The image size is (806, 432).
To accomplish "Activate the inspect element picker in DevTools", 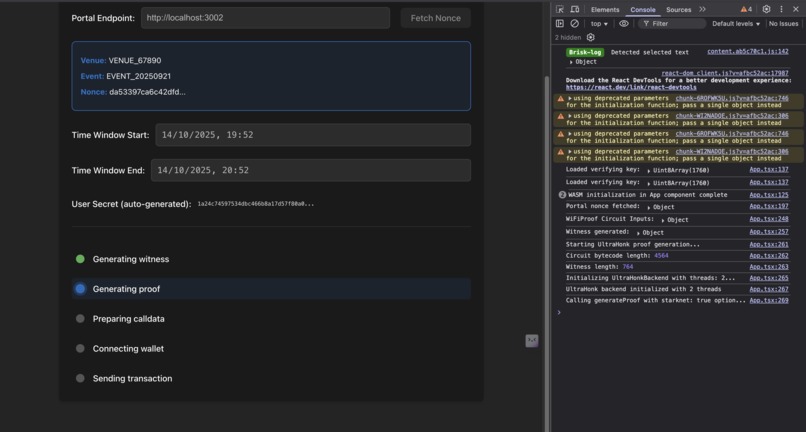I will point(560,9).
